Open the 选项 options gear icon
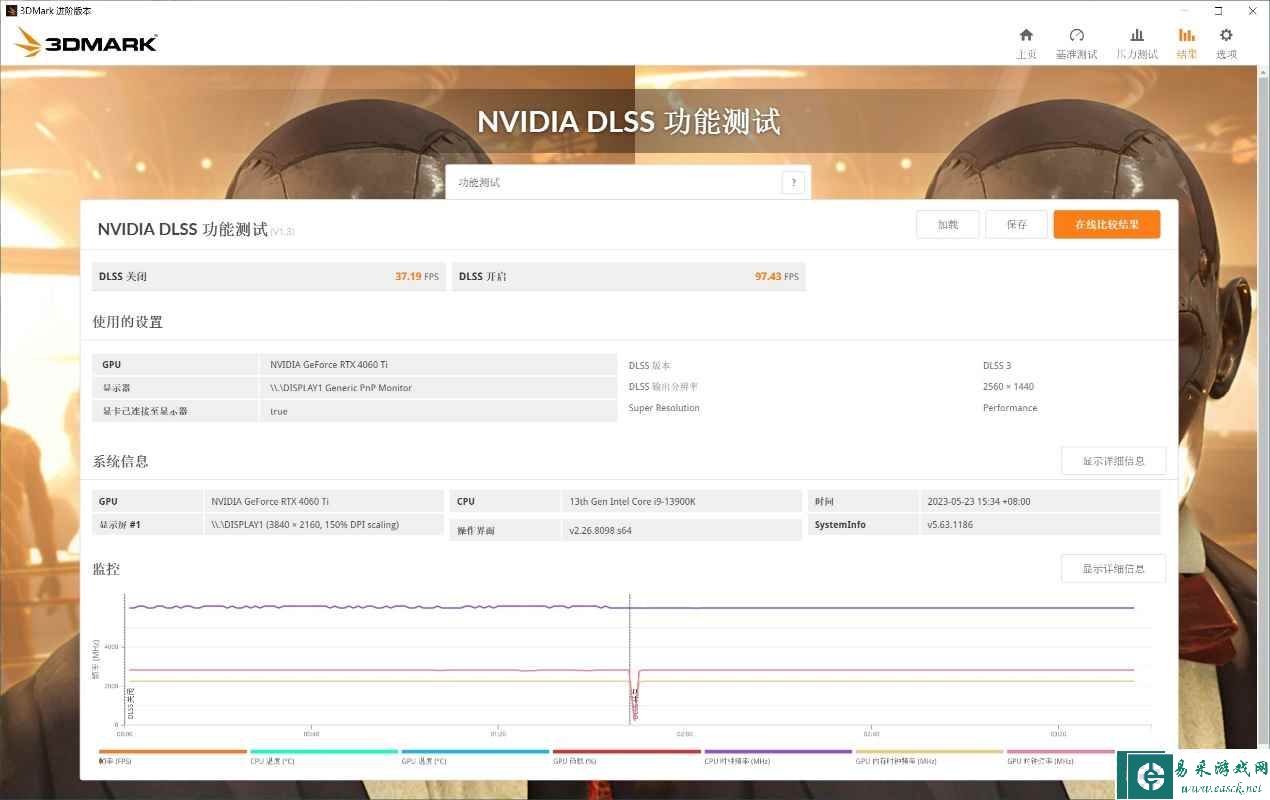 point(1226,35)
